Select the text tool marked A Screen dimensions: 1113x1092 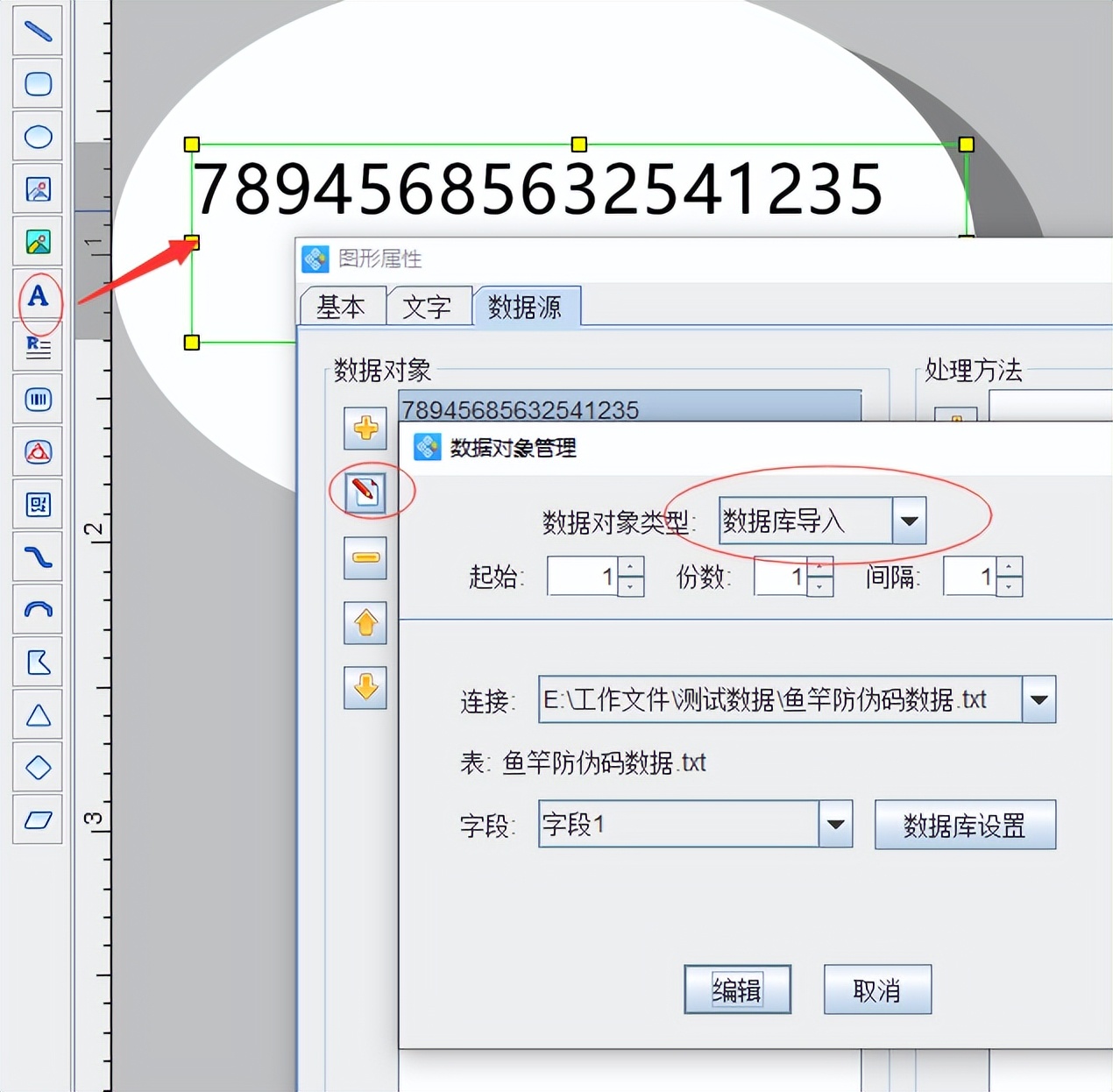pyautogui.click(x=38, y=296)
